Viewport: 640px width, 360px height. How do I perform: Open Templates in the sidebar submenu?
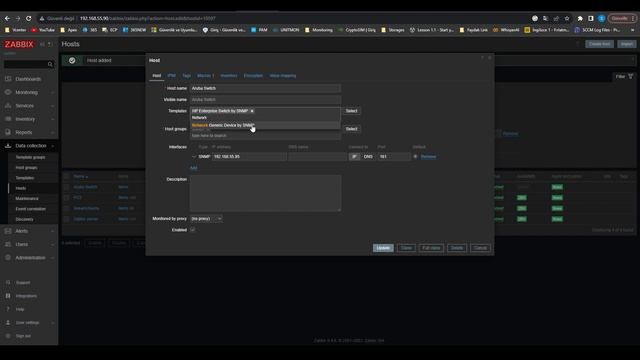(25, 178)
